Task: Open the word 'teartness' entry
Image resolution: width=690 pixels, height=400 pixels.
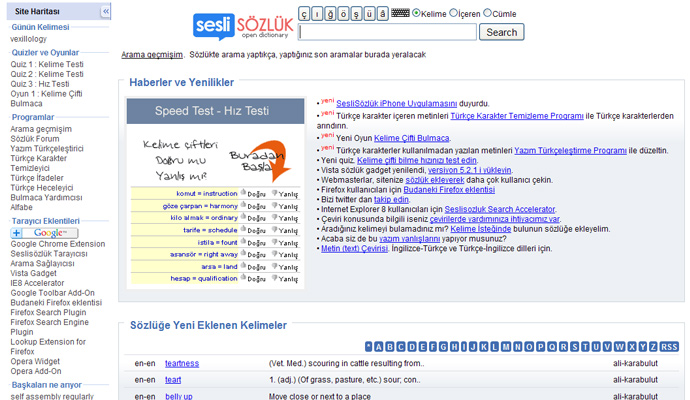Action: point(182,363)
